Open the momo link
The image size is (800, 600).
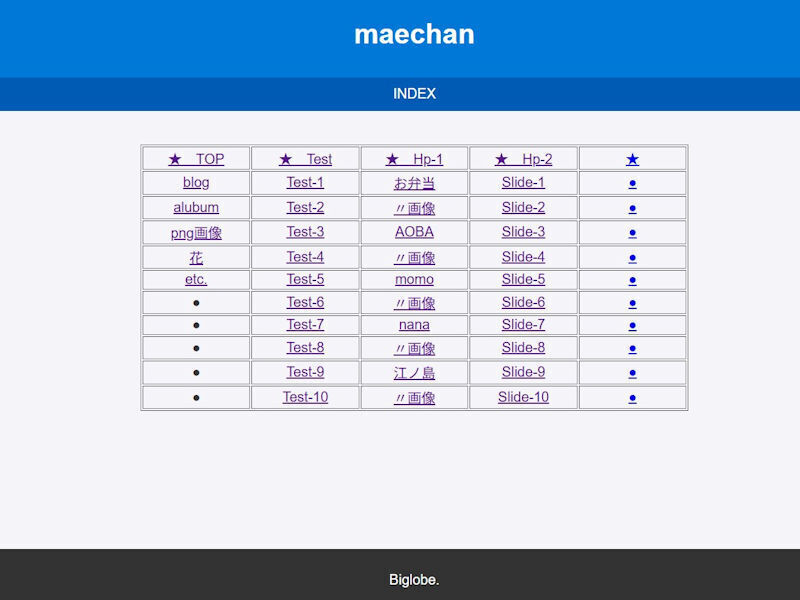[414, 279]
